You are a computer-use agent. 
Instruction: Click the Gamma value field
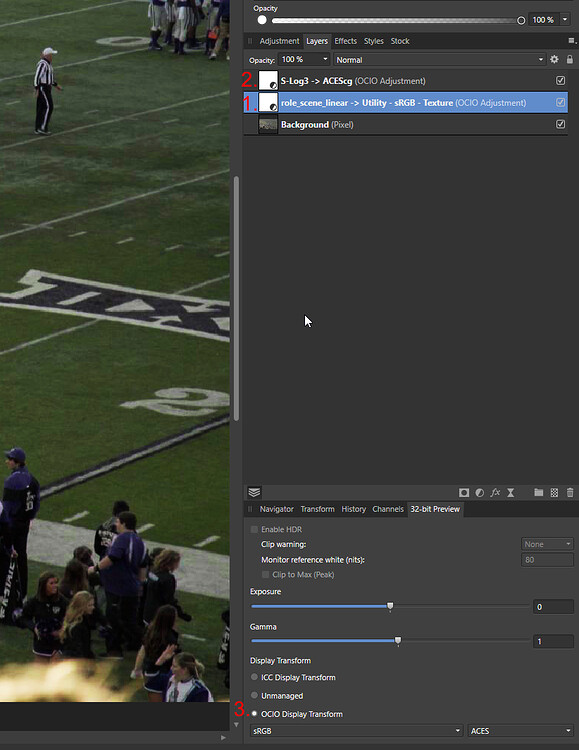[553, 641]
